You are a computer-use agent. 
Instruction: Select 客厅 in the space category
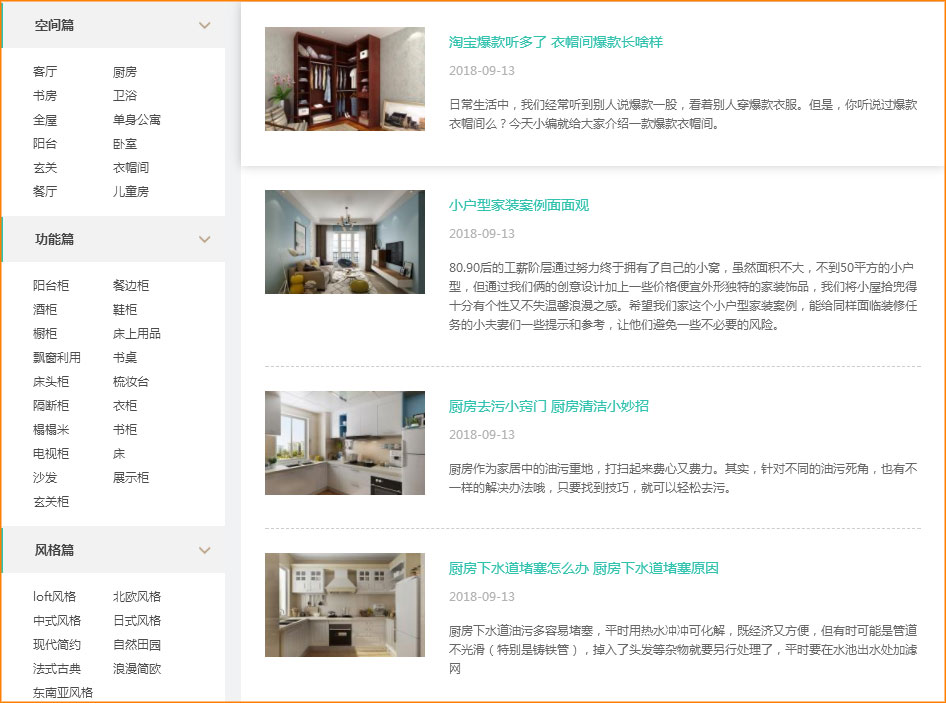tap(45, 72)
